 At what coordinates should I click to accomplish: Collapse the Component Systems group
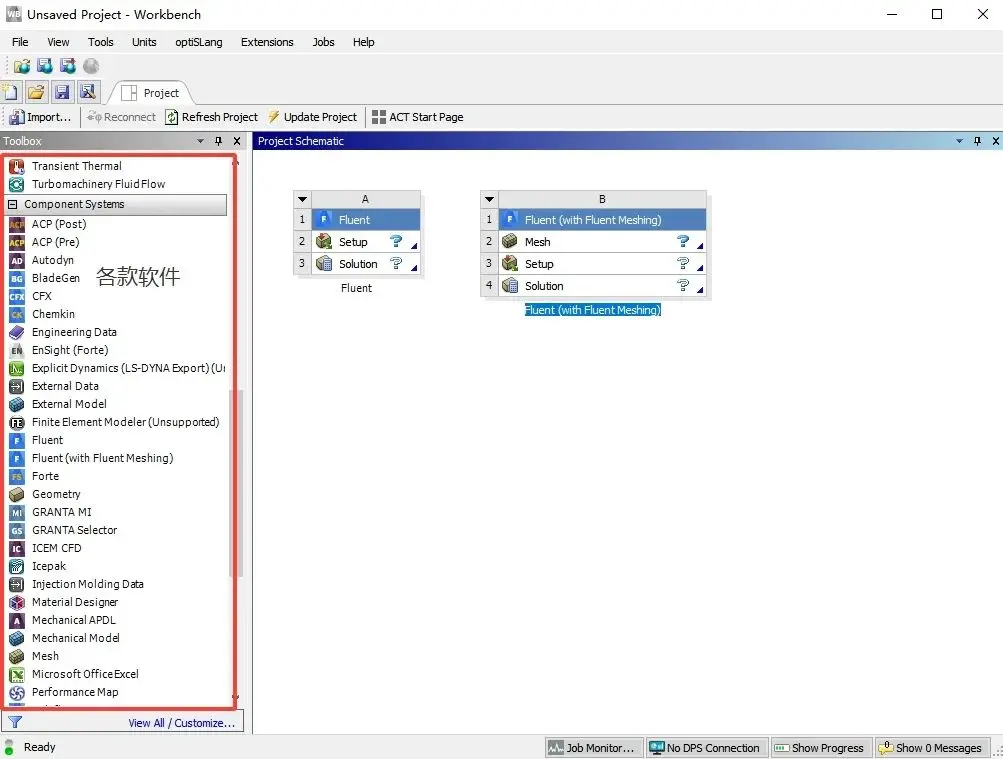pos(12,204)
